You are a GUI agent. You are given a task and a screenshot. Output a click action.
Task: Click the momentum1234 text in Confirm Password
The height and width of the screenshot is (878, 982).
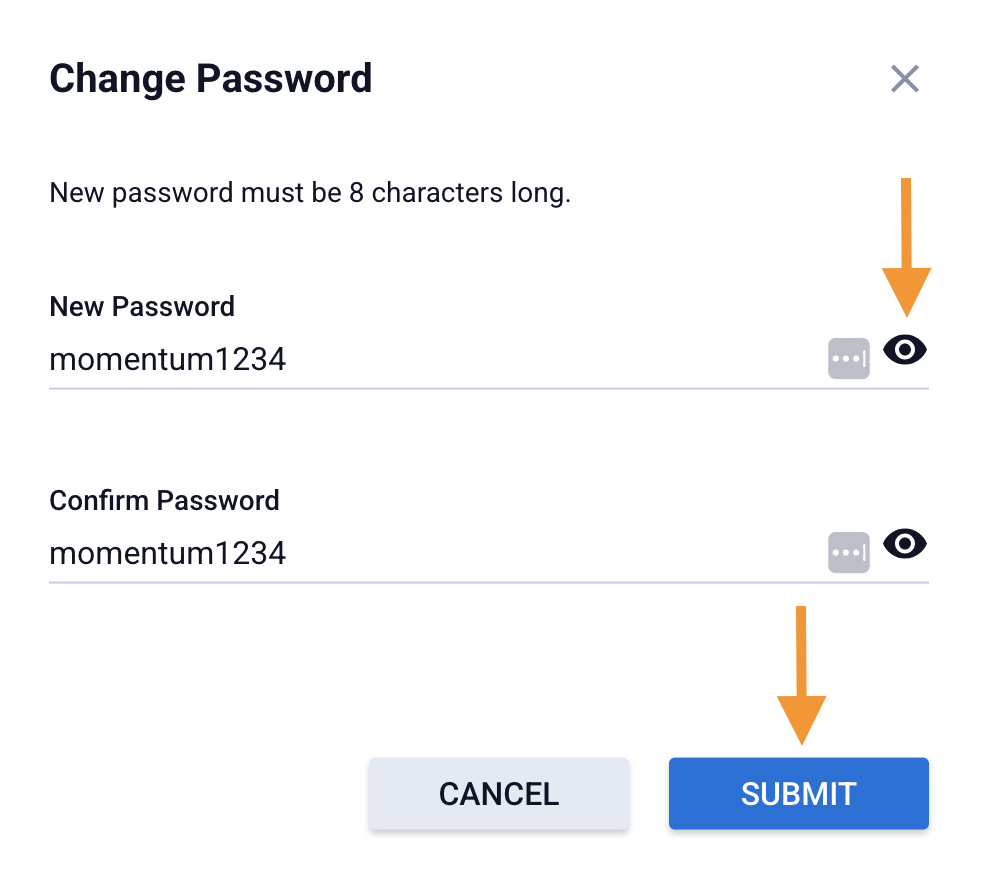pos(168,553)
